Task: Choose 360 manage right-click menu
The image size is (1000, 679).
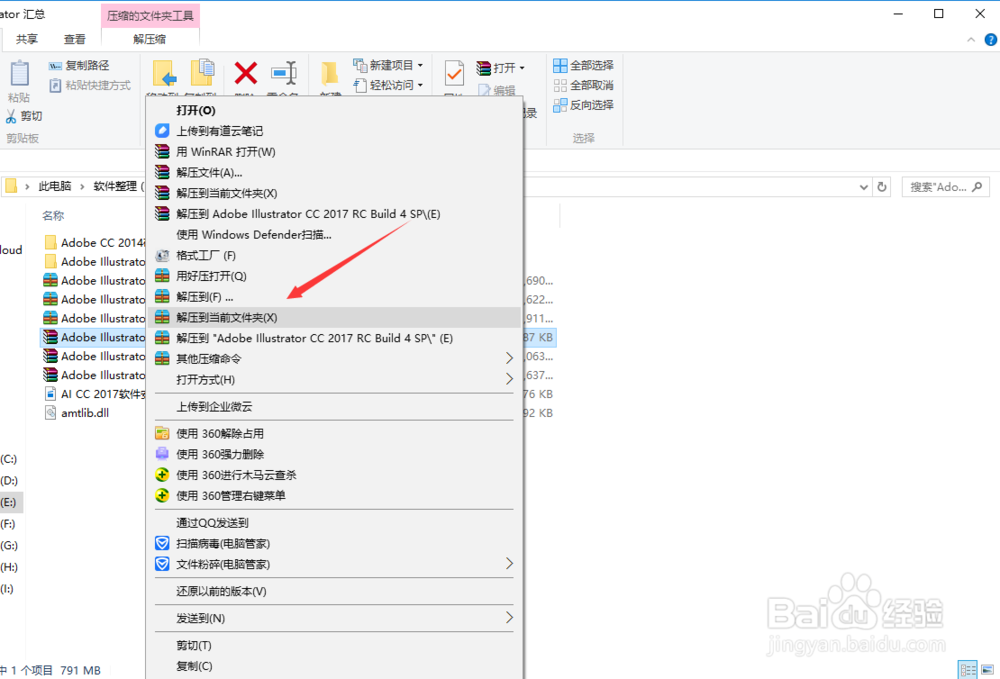Action: point(334,495)
